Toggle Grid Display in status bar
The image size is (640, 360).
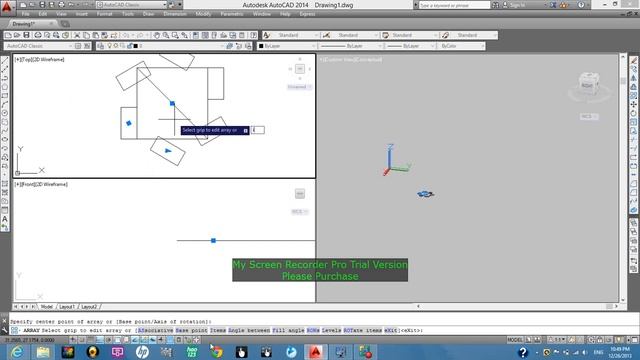click(91, 340)
